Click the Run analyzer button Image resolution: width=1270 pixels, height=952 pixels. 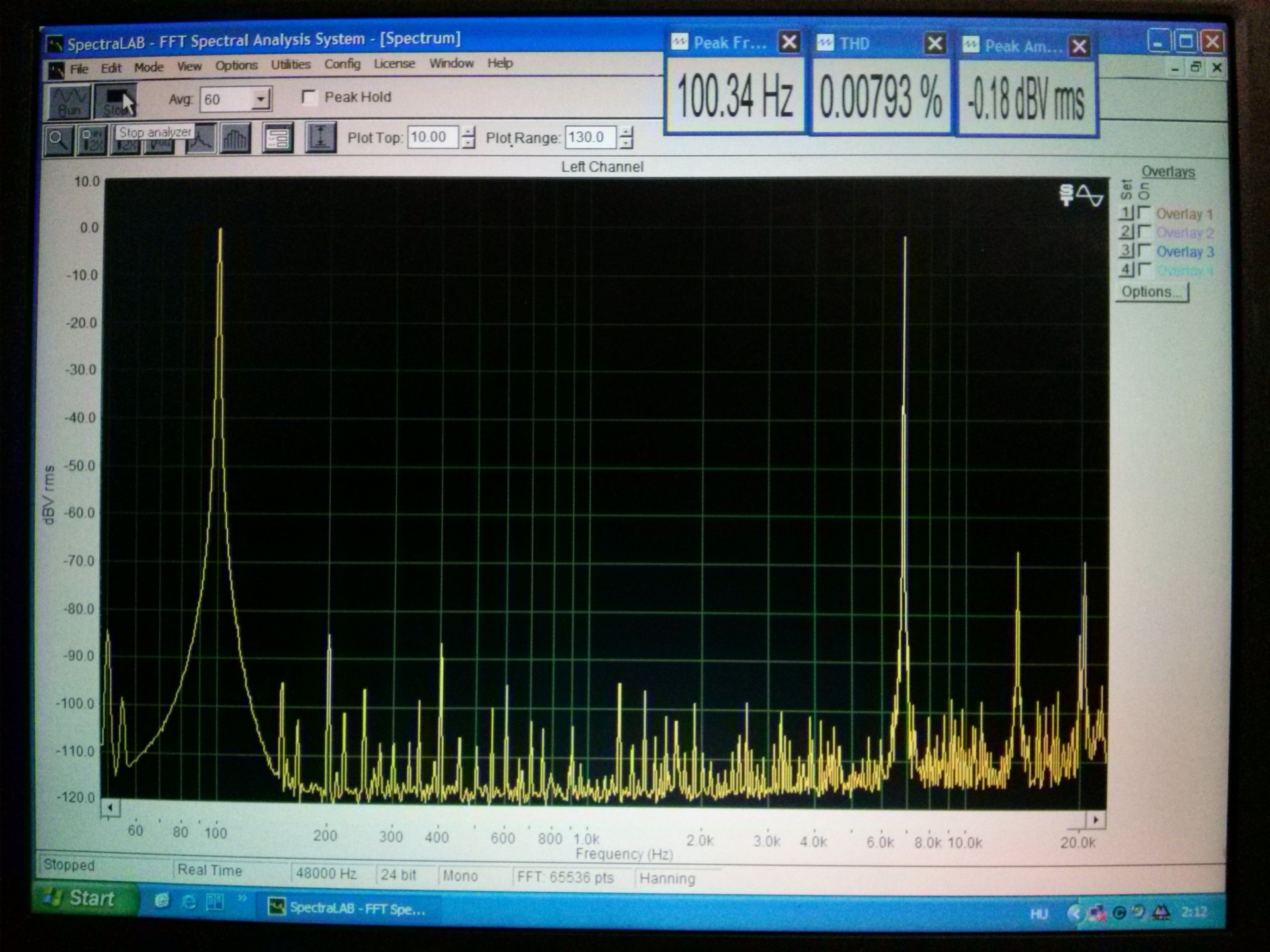pyautogui.click(x=69, y=101)
